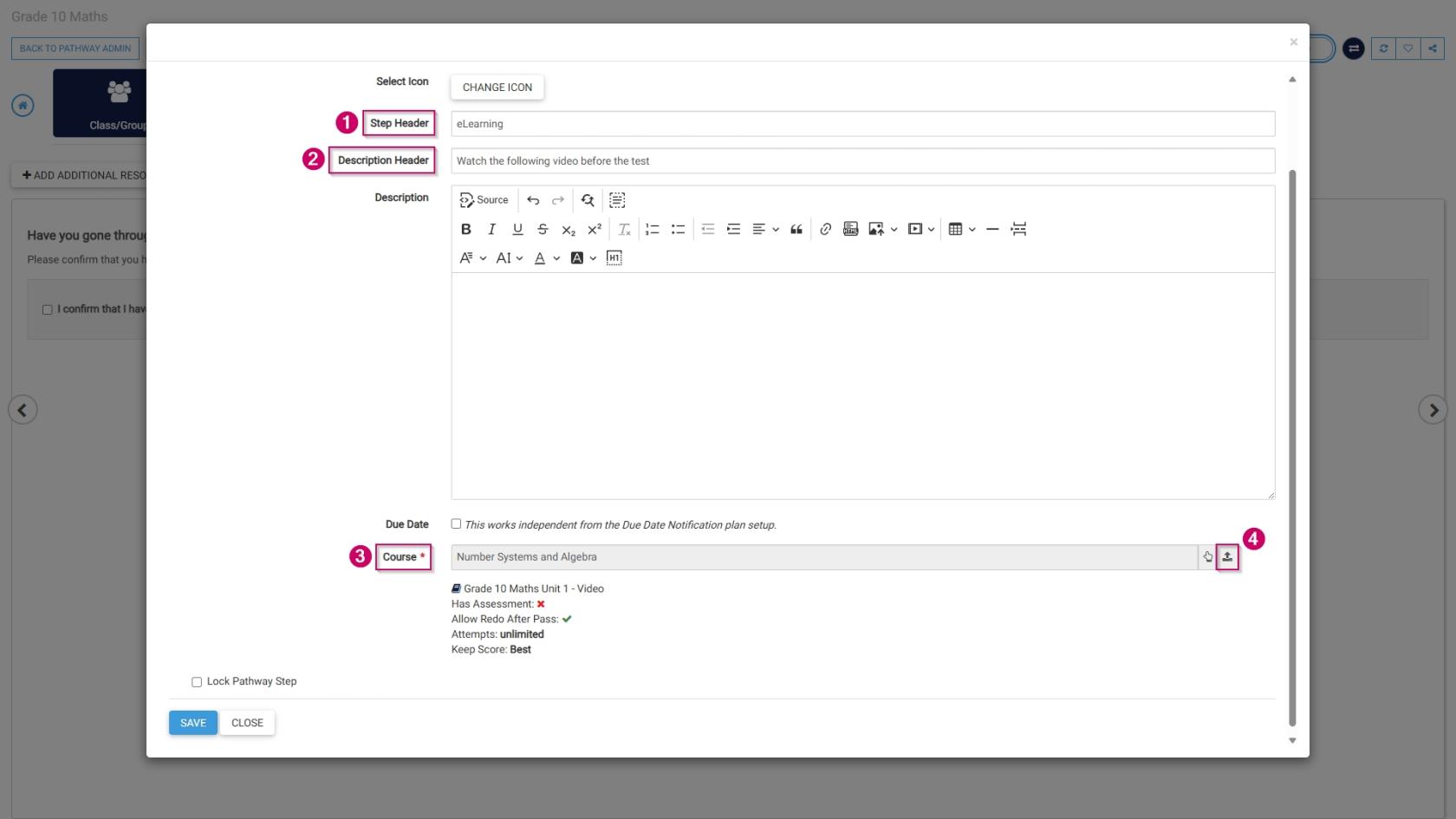Toggle italic formatting
Screen dimensions: 1456x819
491,230
